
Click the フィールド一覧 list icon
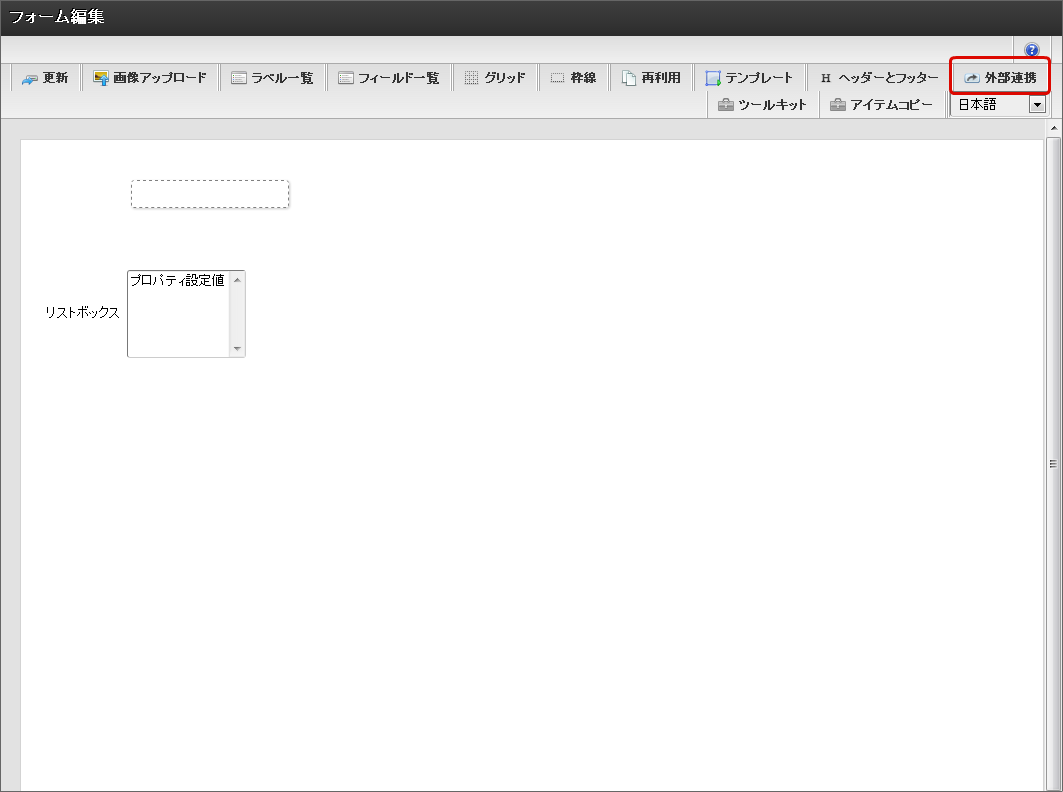[346, 78]
